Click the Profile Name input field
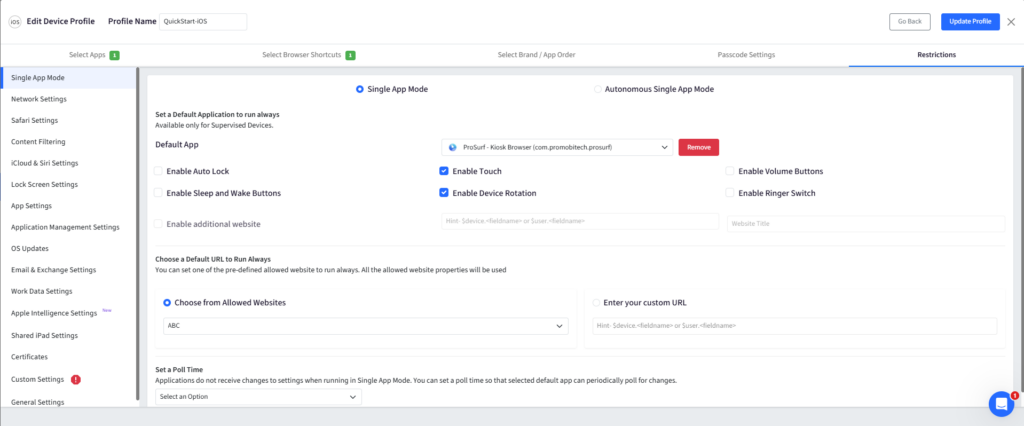 [203, 22]
